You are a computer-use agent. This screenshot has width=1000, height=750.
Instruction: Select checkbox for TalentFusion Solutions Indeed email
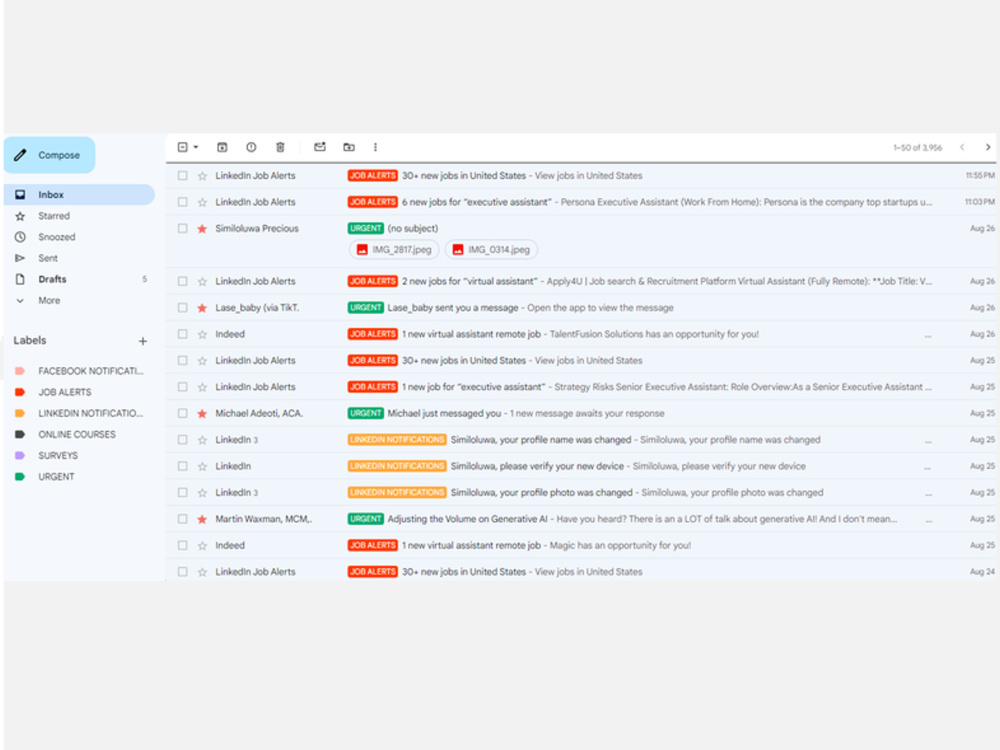182,334
